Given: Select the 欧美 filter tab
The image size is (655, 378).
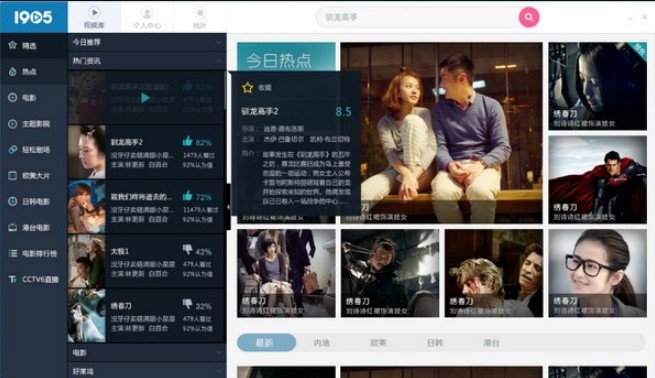Looking at the screenshot, I should pos(378,343).
